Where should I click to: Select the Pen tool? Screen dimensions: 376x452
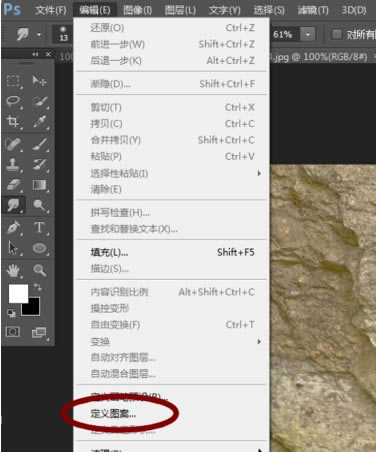pos(13,228)
